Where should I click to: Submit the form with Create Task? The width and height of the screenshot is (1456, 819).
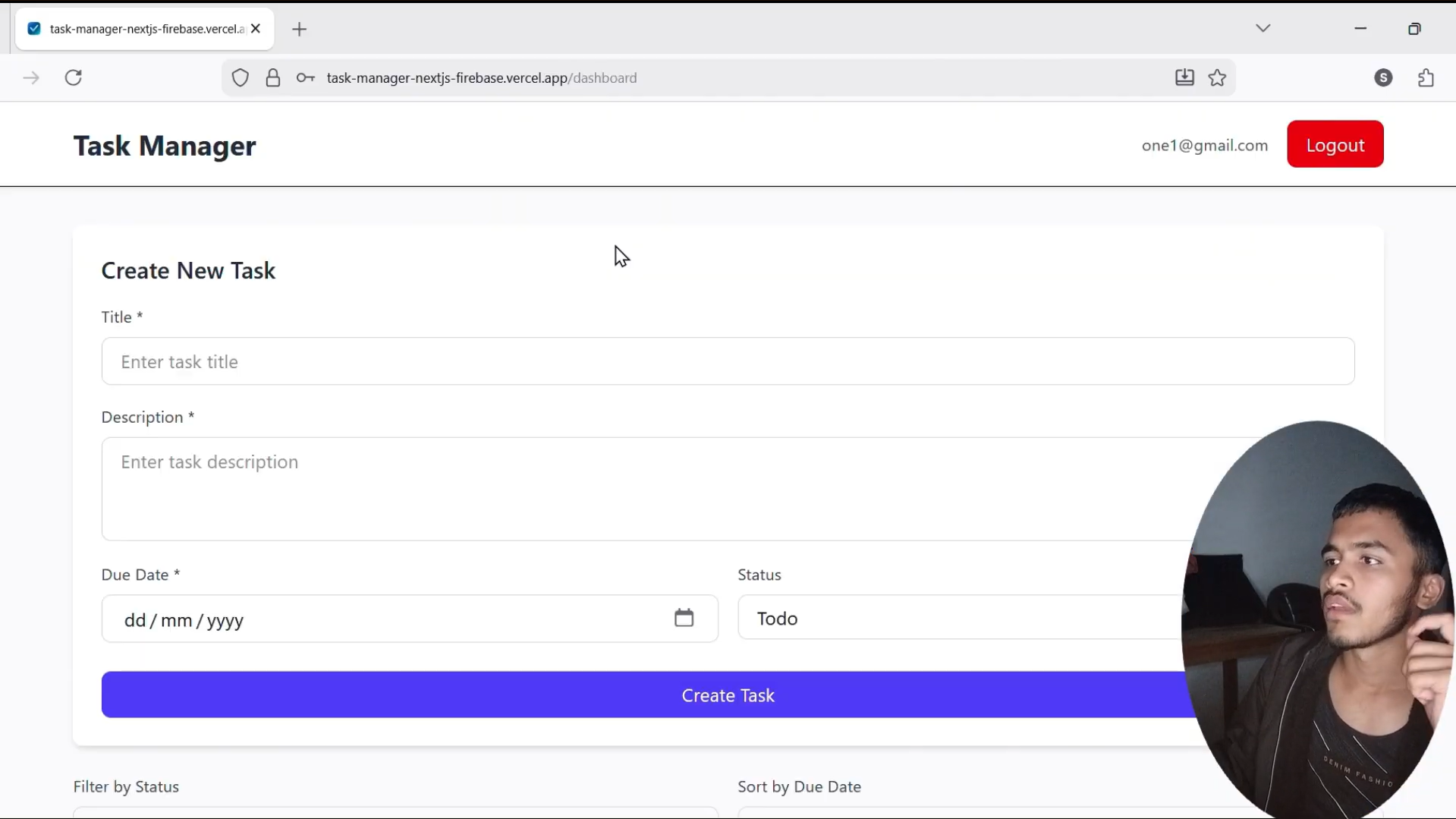pos(645,695)
